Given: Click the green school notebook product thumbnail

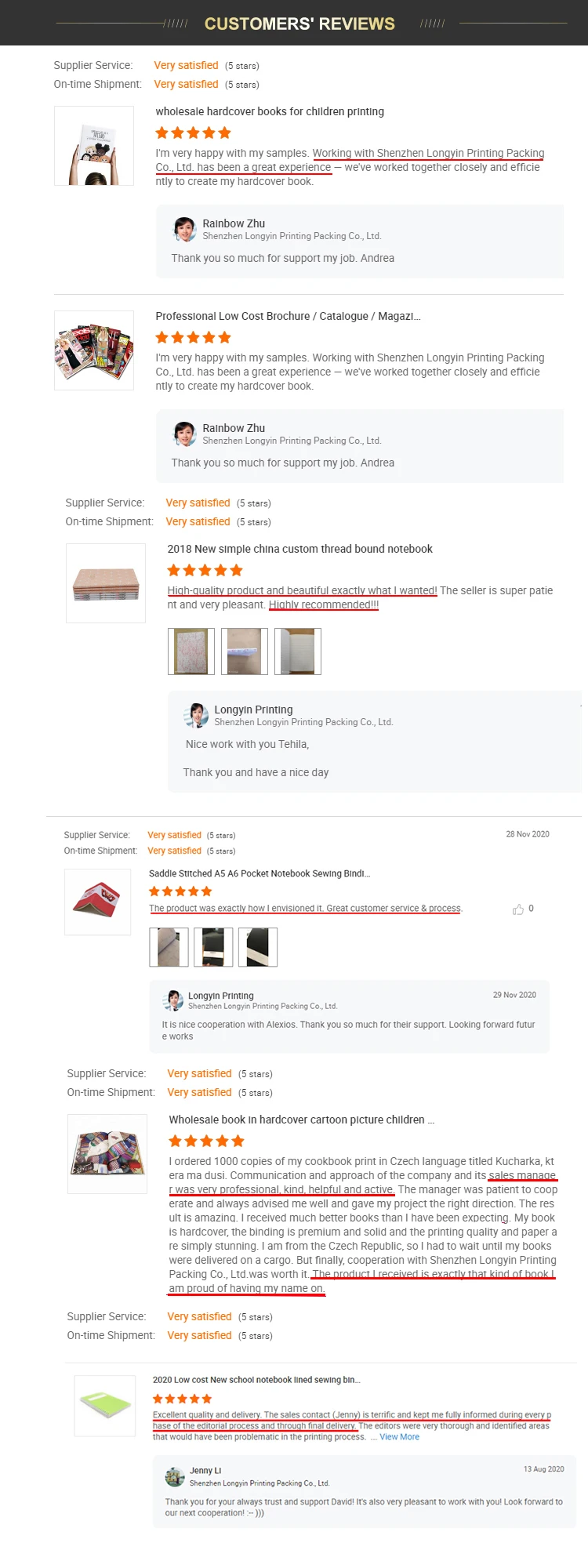Looking at the screenshot, I should [105, 1406].
